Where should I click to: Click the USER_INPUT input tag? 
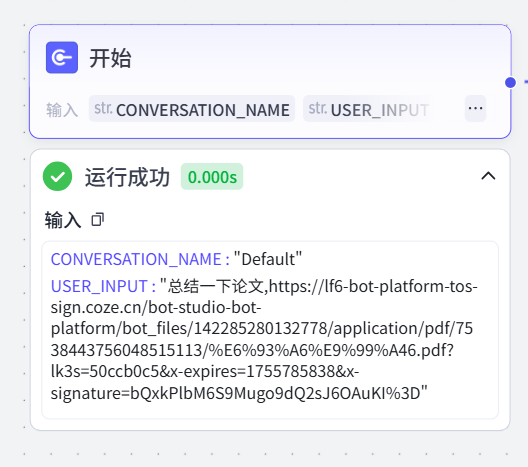[x=368, y=109]
